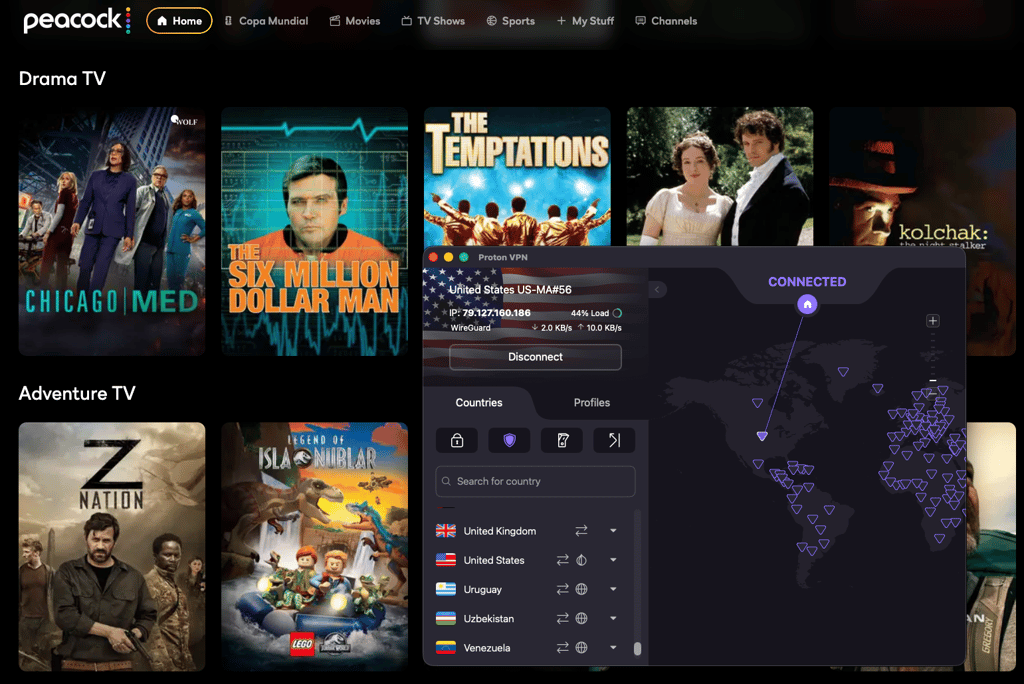This screenshot has height=684, width=1024.
Task: Click the globe icon for Venezuela
Action: click(x=581, y=647)
